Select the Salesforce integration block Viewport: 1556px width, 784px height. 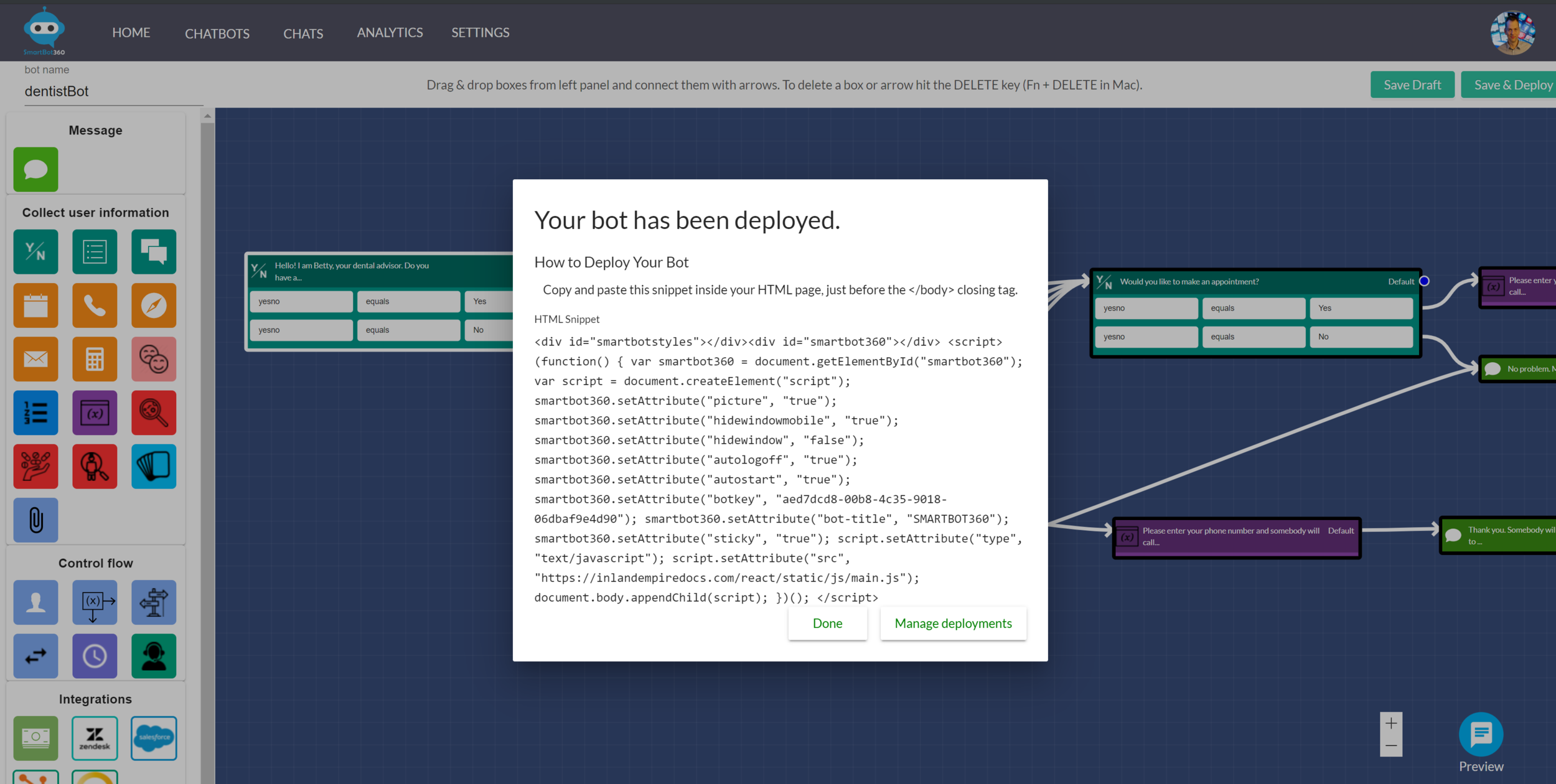tap(154, 738)
